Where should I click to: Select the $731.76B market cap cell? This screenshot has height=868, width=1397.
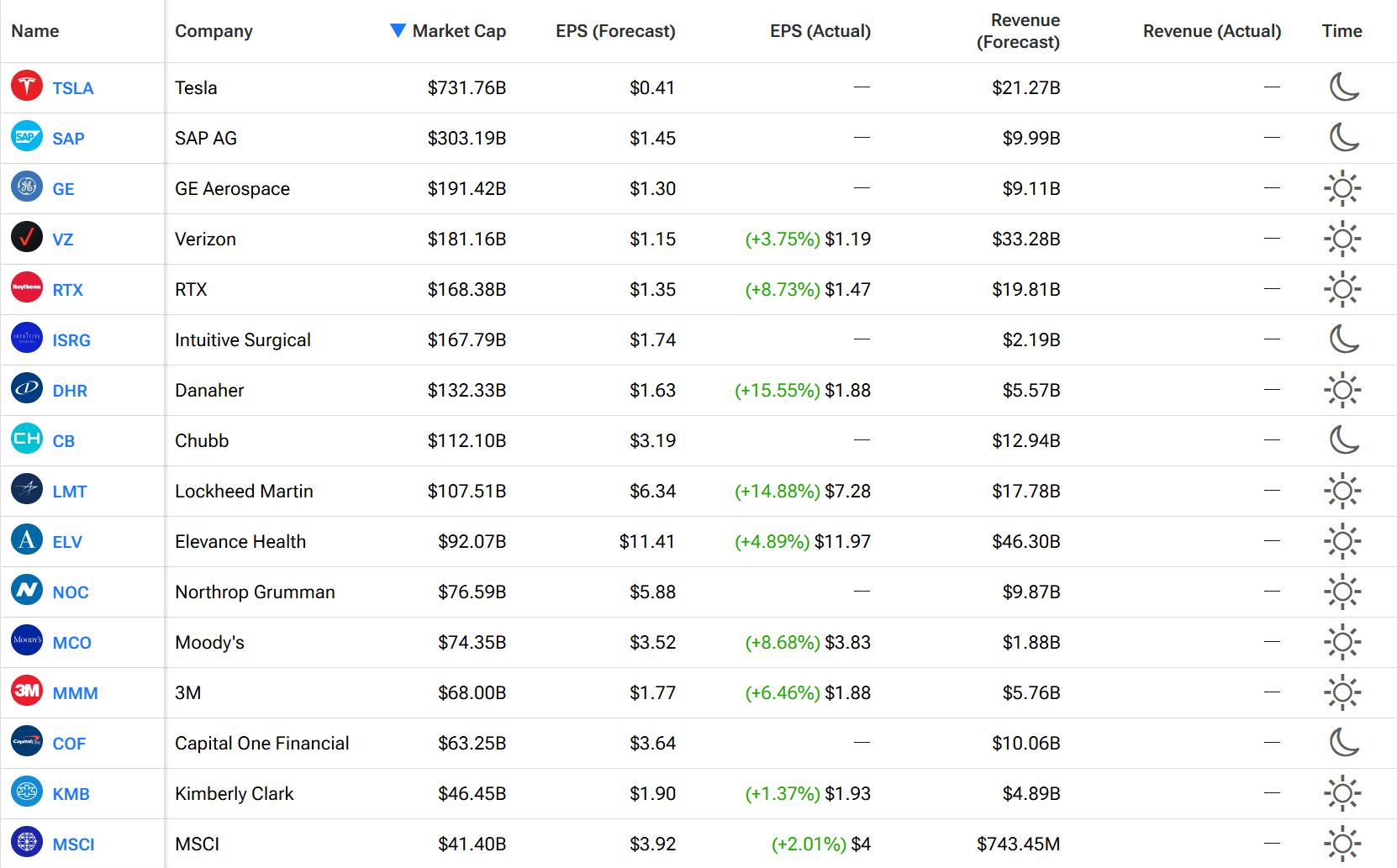467,87
